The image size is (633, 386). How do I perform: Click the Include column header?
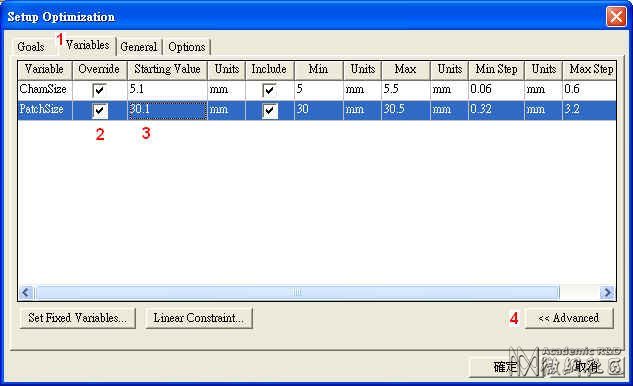pos(269,70)
